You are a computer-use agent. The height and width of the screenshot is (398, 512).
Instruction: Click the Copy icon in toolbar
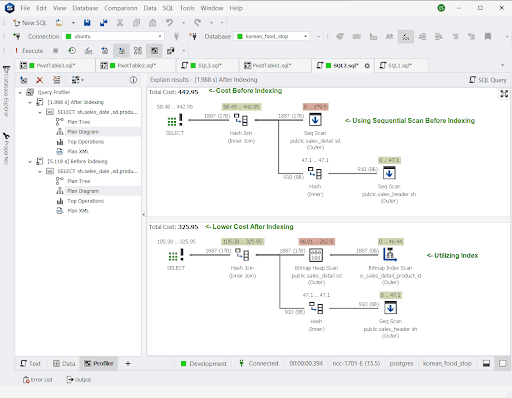pos(136,23)
